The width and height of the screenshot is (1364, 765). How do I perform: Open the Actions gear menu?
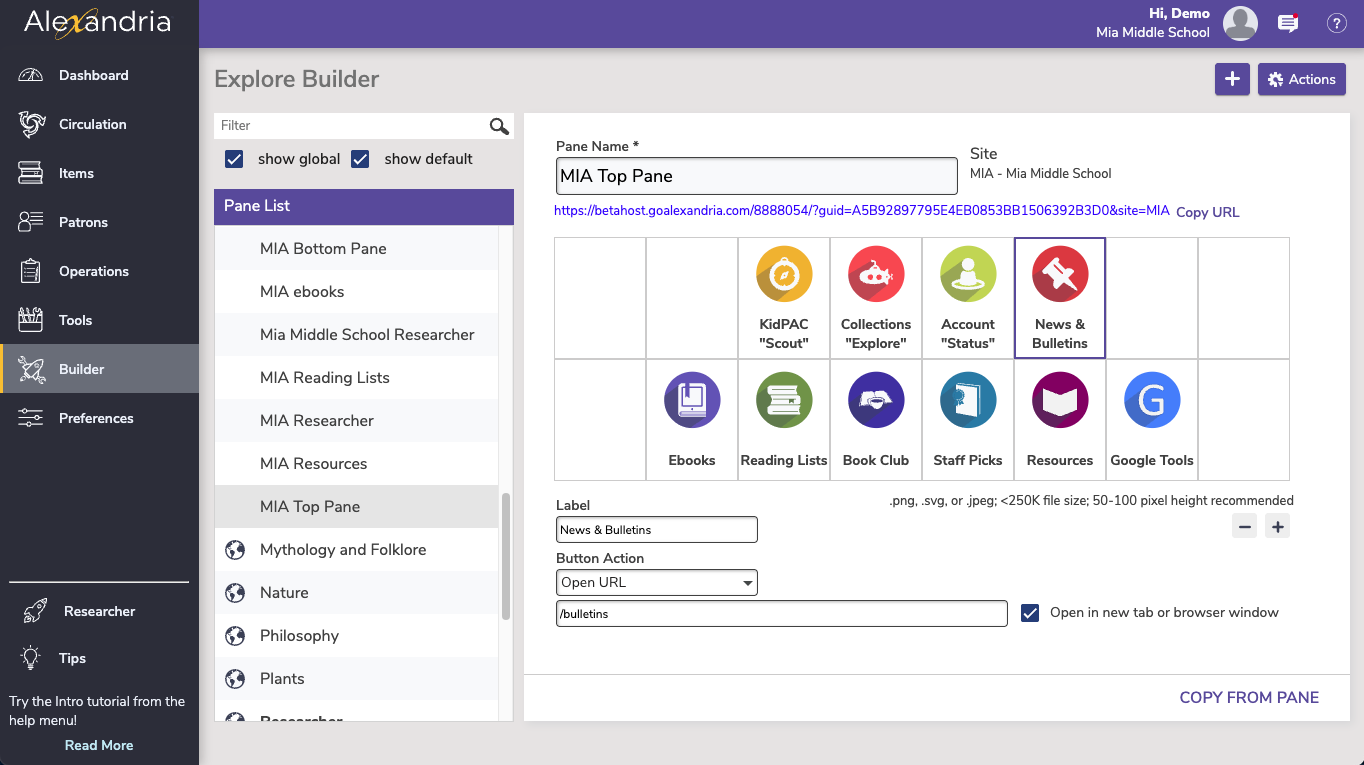click(1301, 79)
